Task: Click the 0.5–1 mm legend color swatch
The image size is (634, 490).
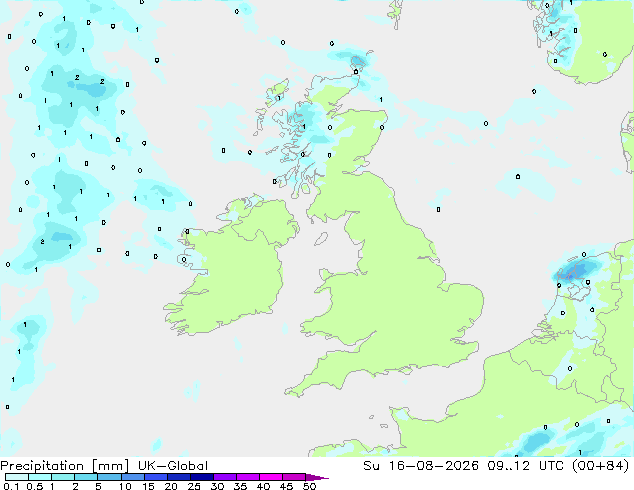Action: [x=40, y=477]
